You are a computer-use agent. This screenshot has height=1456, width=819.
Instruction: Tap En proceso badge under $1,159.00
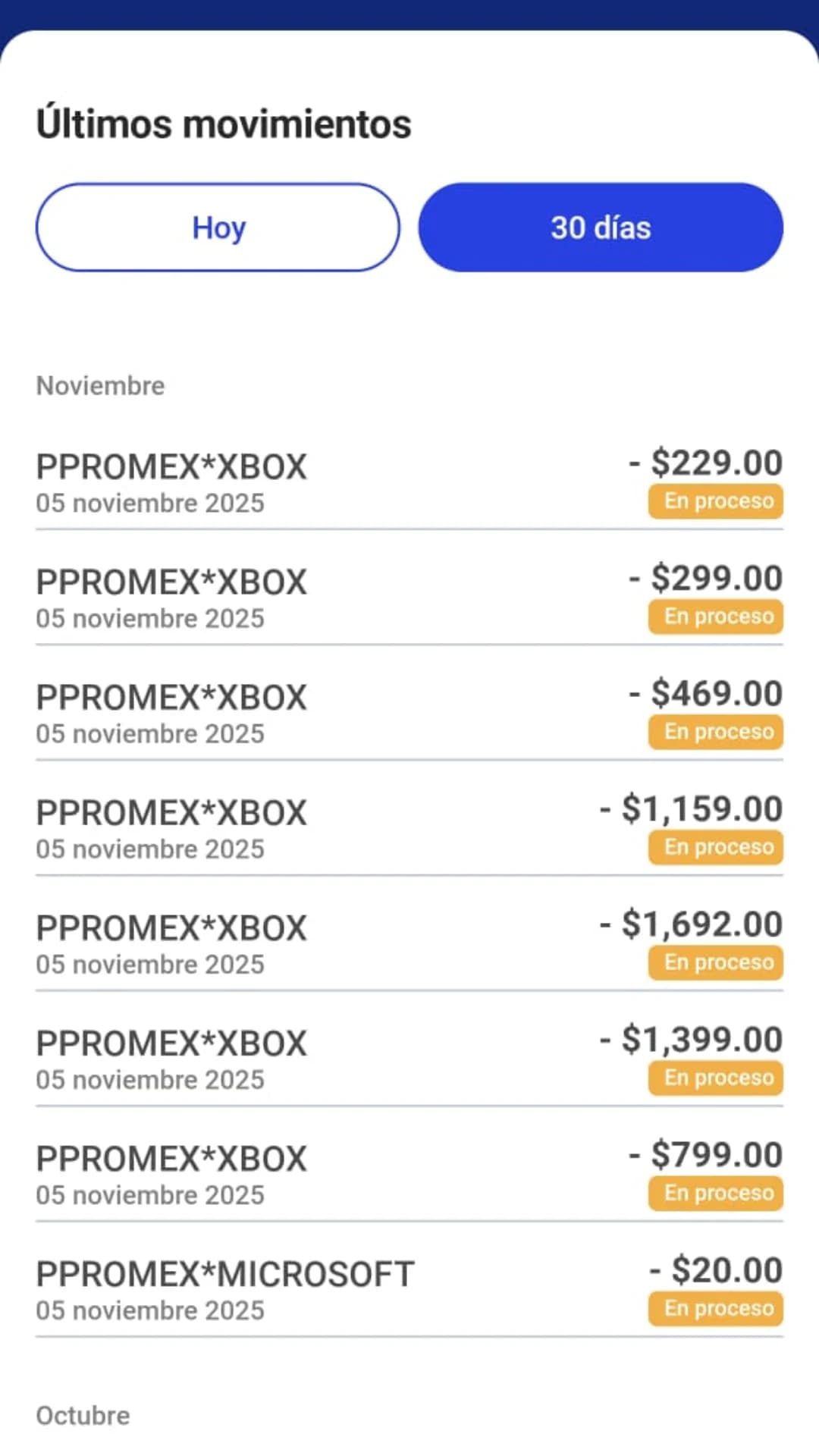715,847
